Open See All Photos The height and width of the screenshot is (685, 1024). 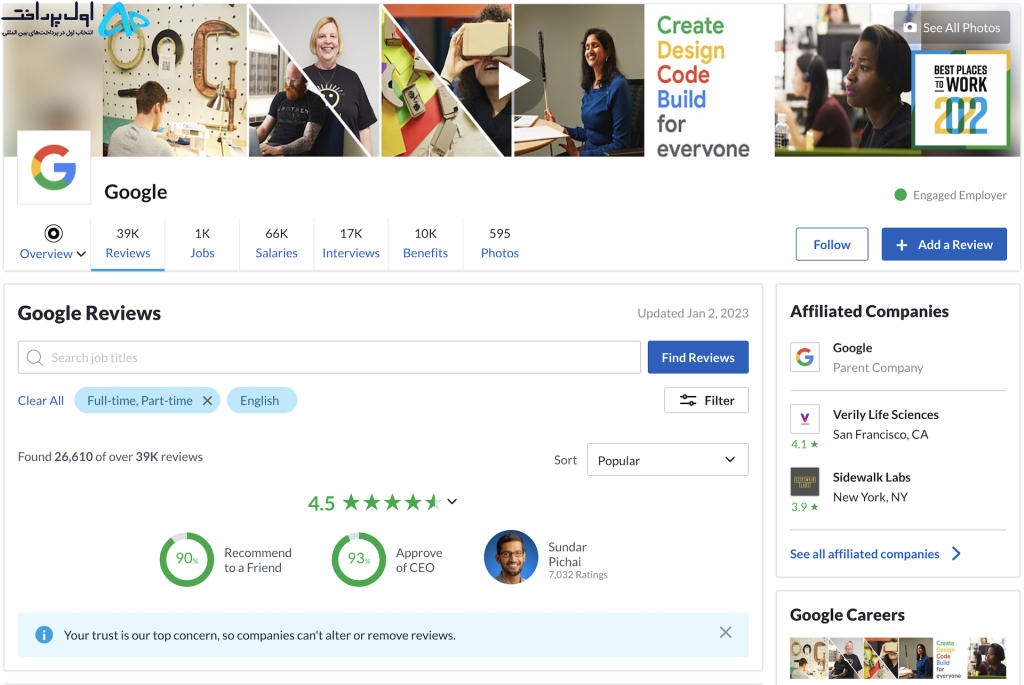coord(952,27)
